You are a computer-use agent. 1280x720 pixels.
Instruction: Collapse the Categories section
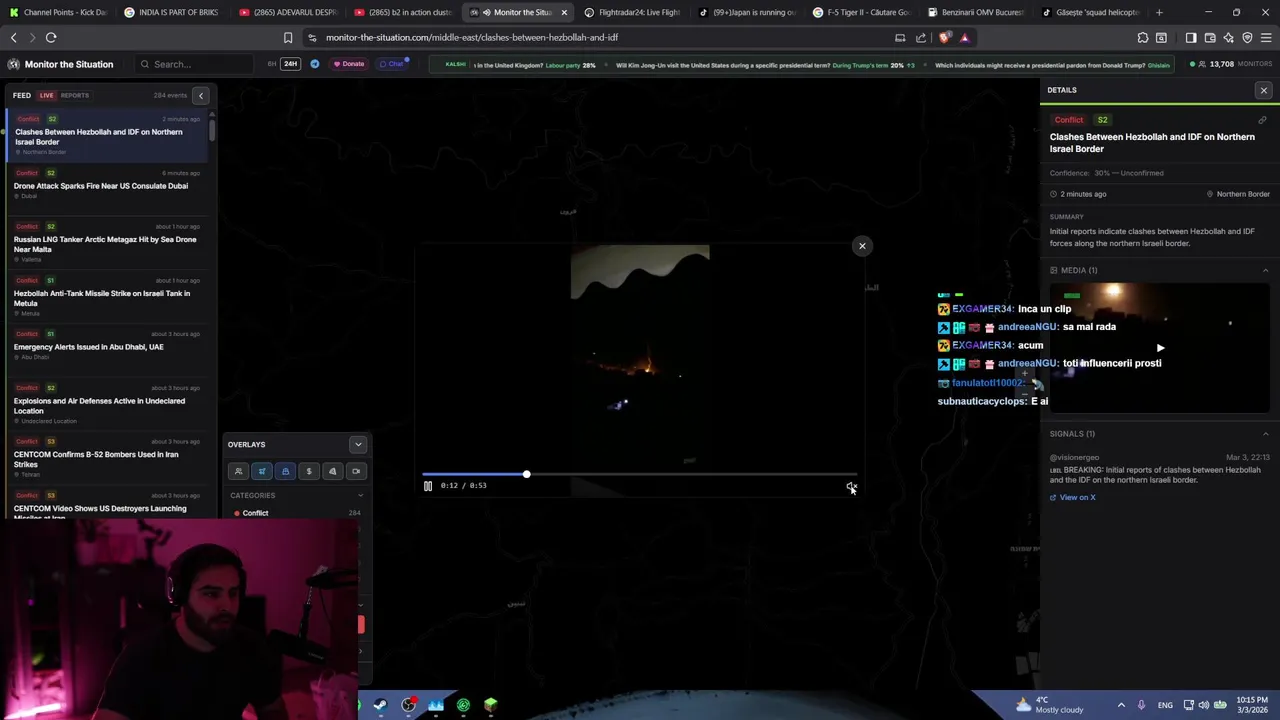[x=360, y=495]
